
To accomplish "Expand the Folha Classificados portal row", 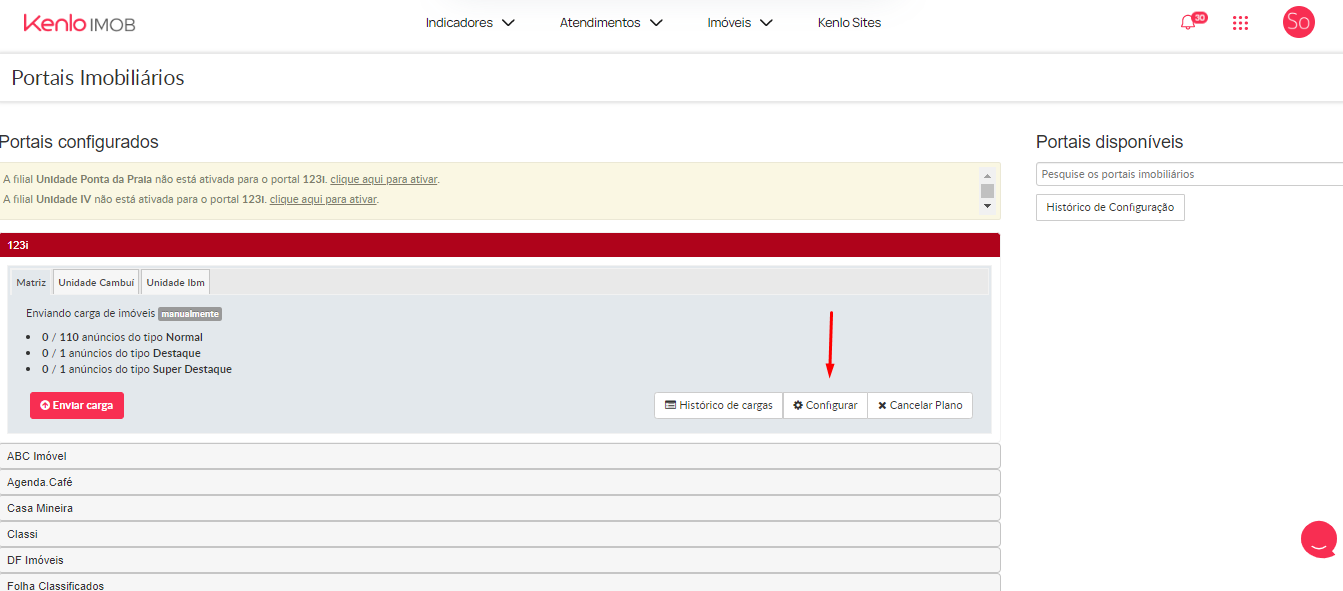I will 500,583.
